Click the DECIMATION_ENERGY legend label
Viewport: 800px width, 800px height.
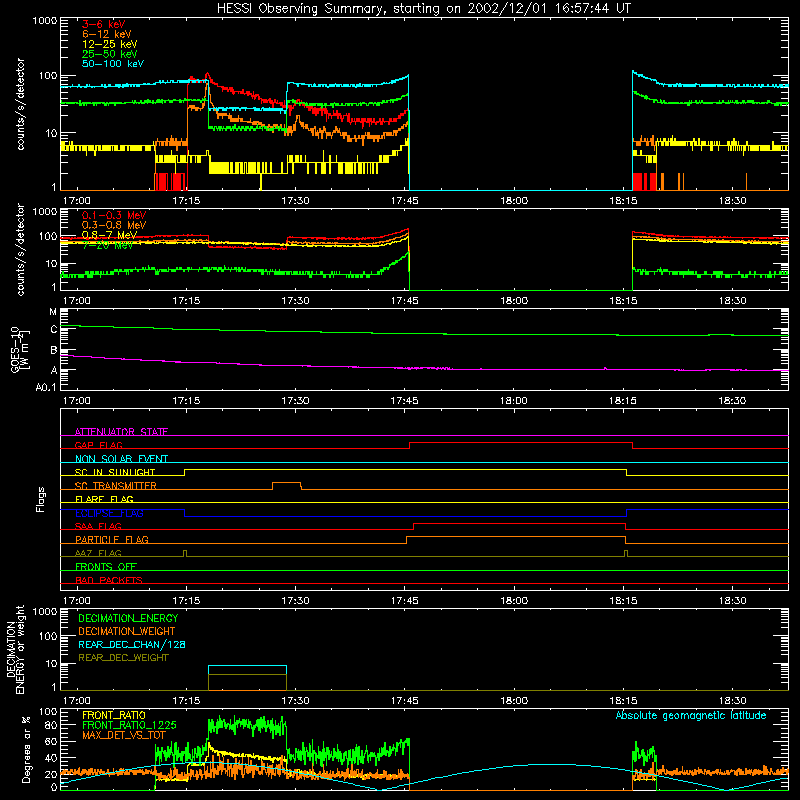pyautogui.click(x=128, y=618)
